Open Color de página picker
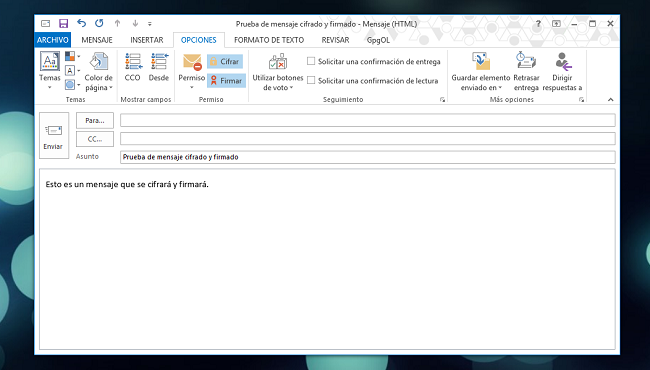The image size is (650, 370). 99,72
